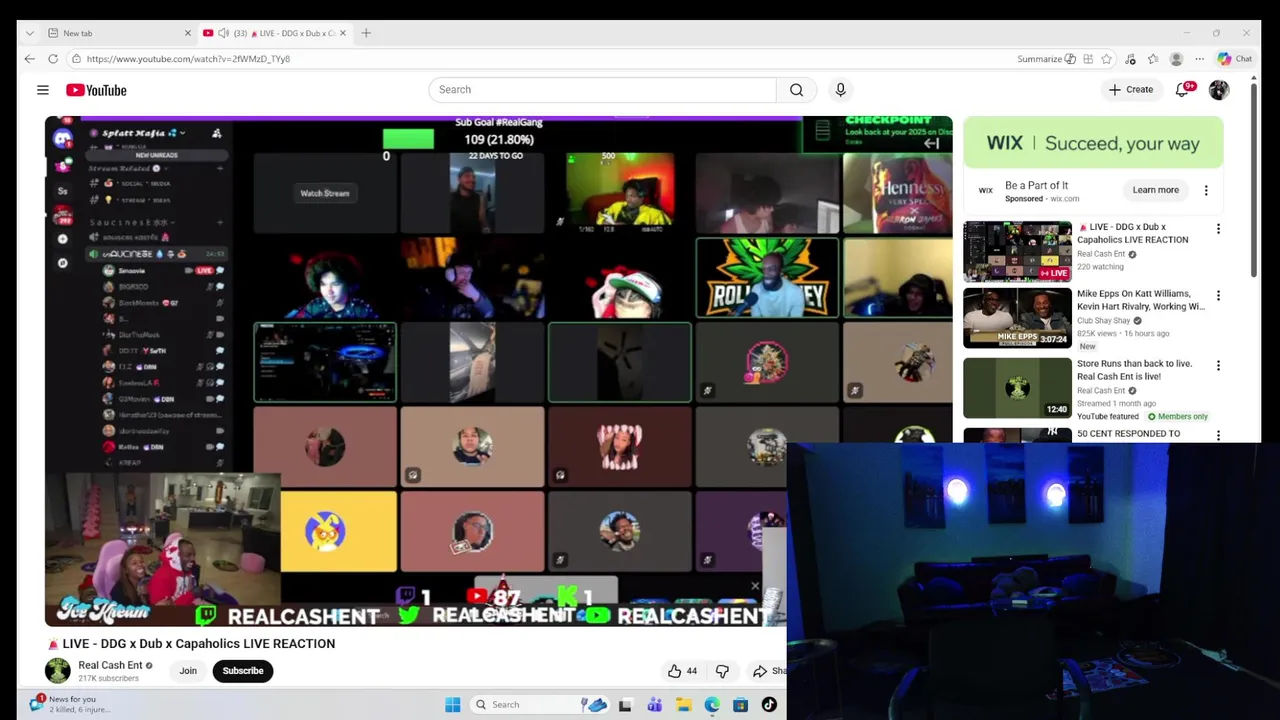
Task: Click the Mike Epps On Katt Williams title
Action: 1140,300
